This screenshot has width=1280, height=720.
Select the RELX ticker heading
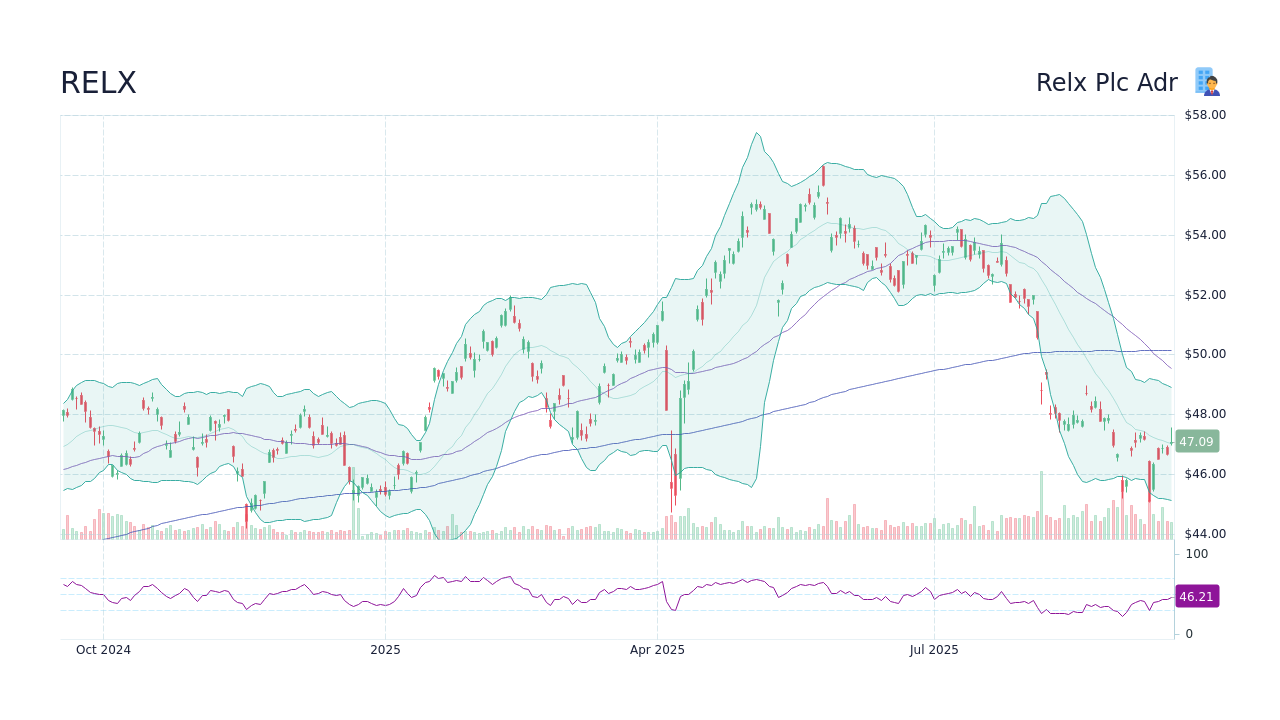pyautogui.click(x=98, y=83)
